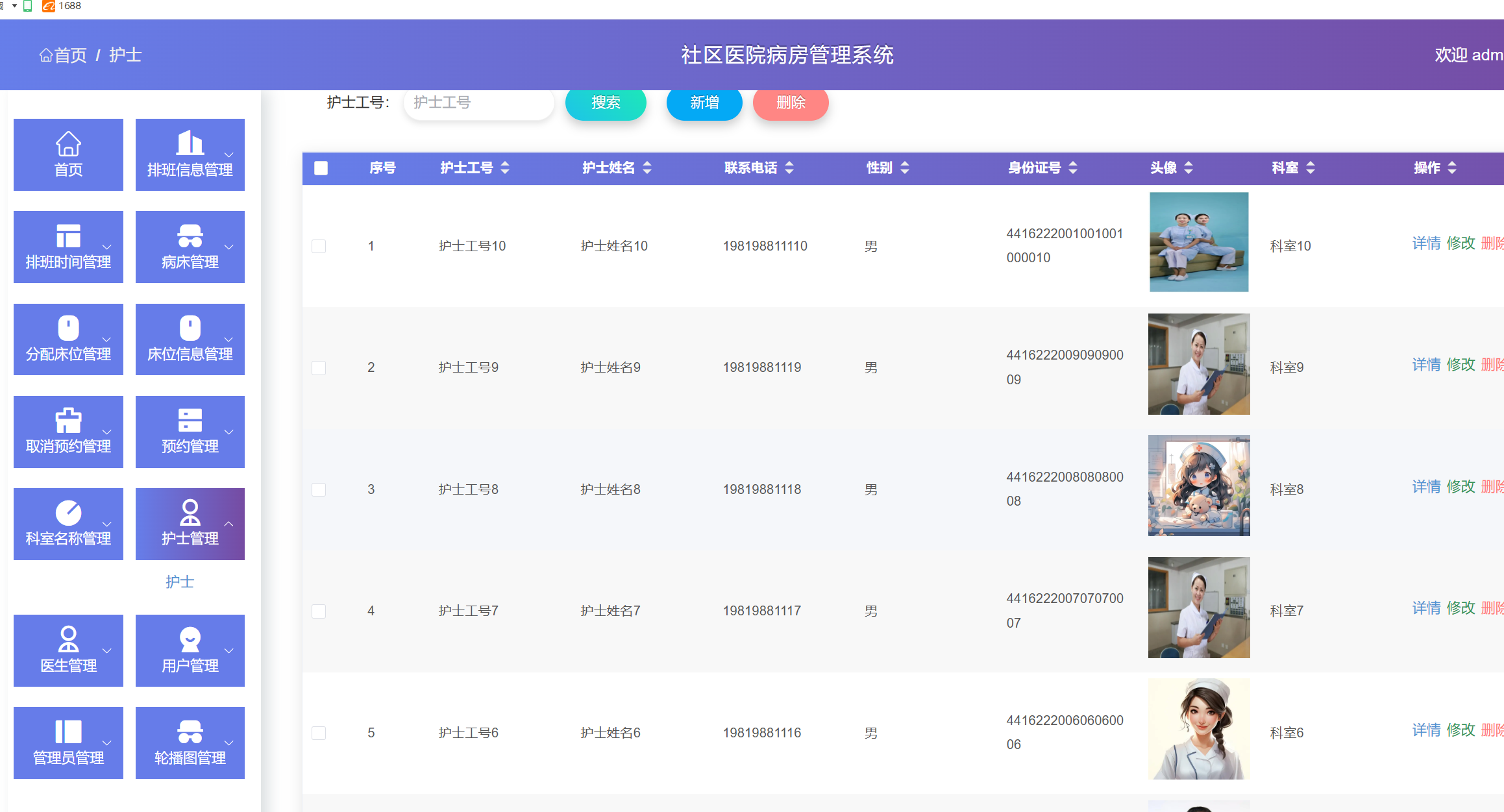Viewport: 1504px width, 812px height.
Task: Click the clock icon for 科室名称管理
Action: (68, 513)
